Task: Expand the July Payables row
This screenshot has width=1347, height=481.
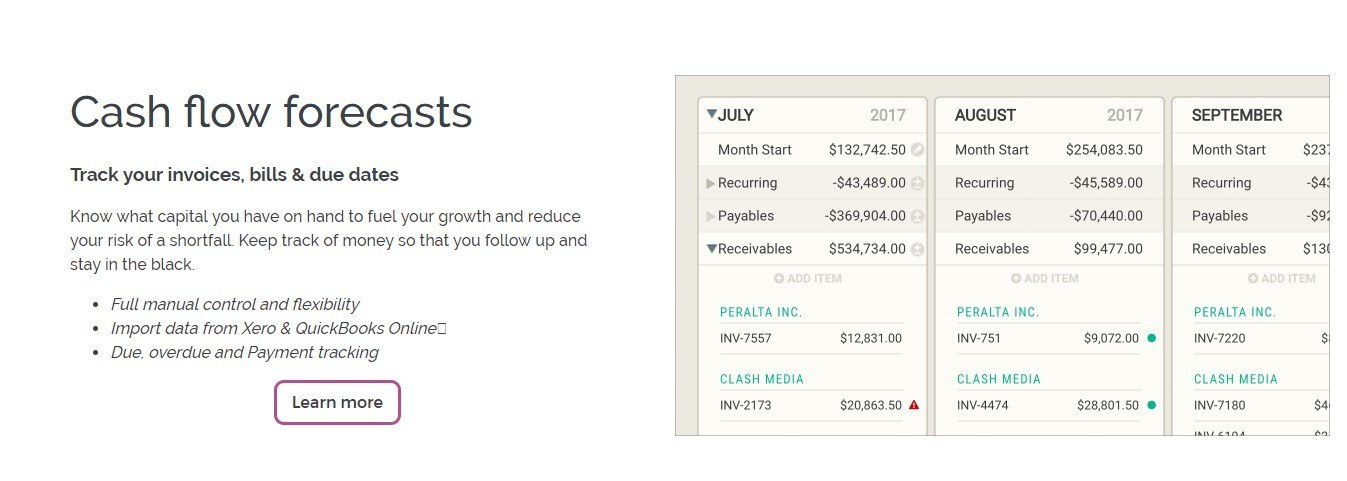Action: [x=711, y=216]
